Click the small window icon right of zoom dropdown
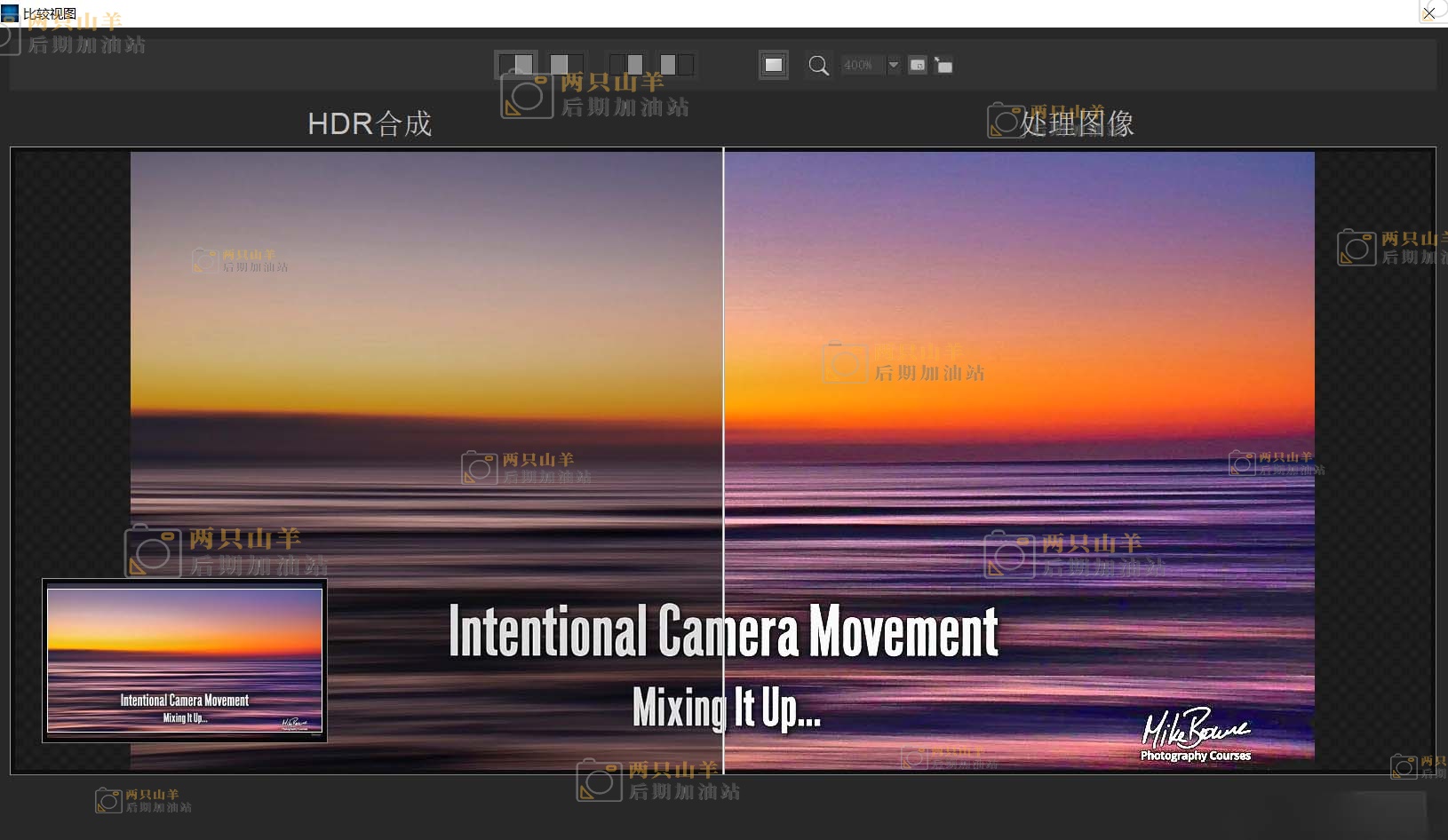 pyautogui.click(x=918, y=66)
